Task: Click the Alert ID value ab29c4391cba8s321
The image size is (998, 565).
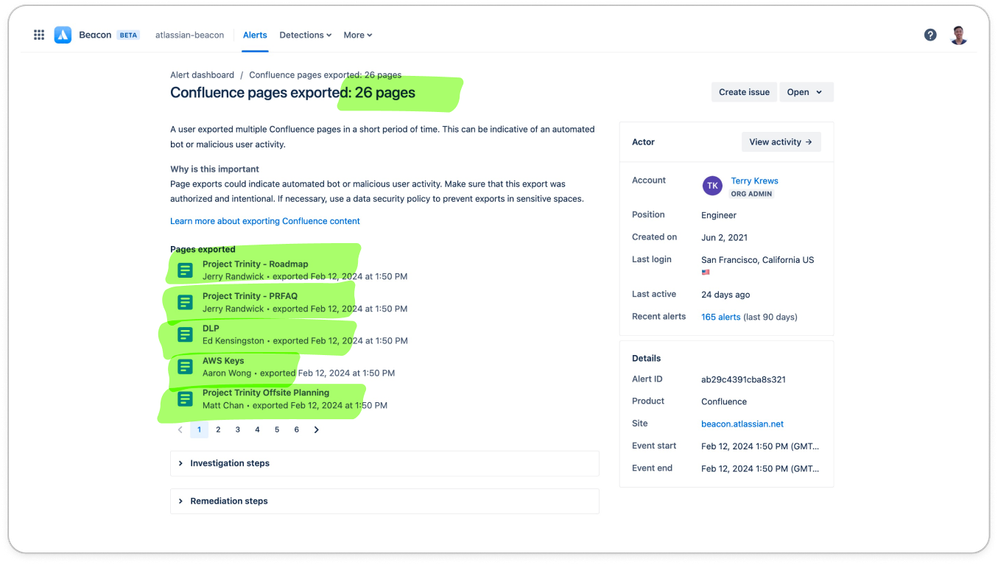Action: point(743,380)
